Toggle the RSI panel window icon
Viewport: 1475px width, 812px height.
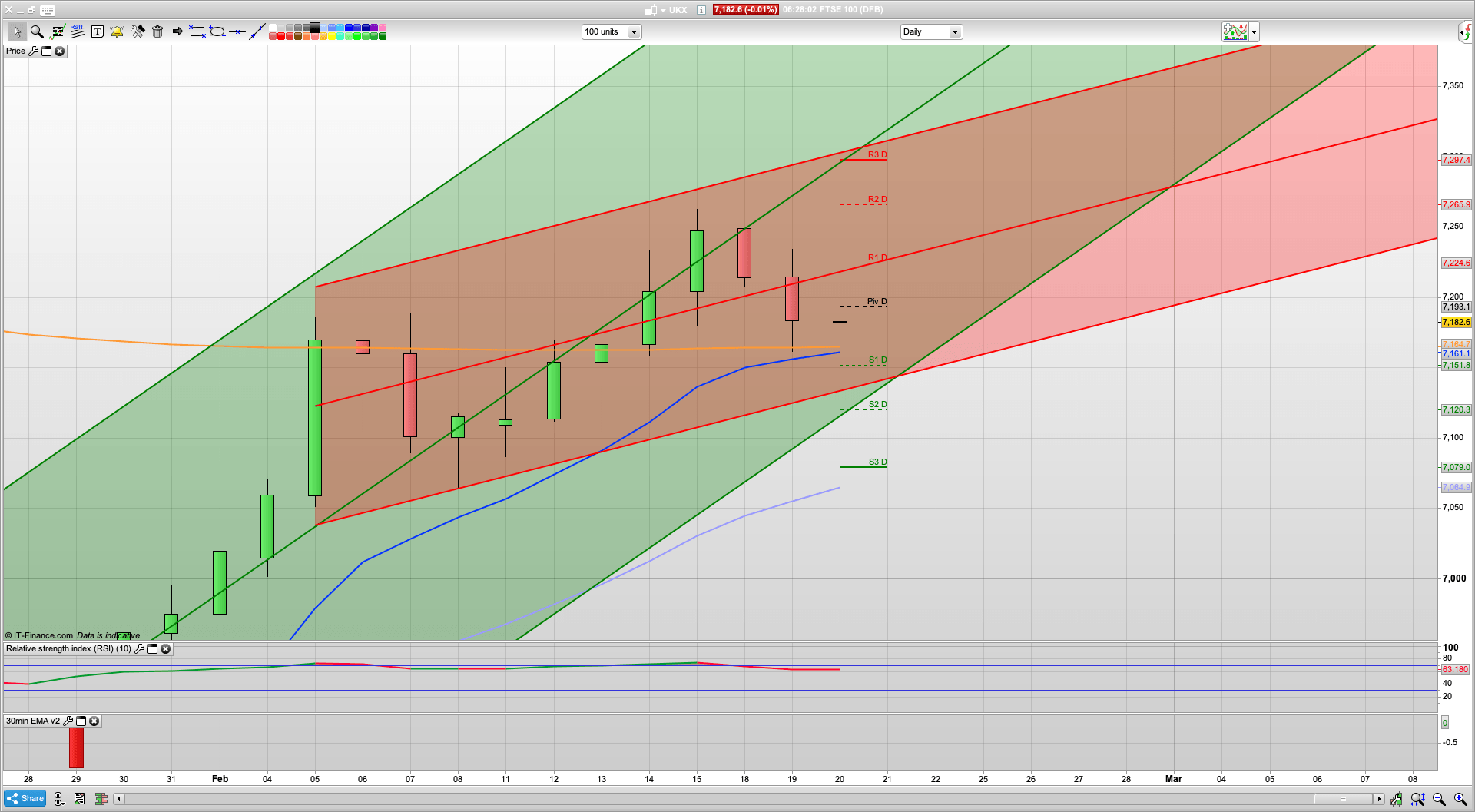pos(152,648)
